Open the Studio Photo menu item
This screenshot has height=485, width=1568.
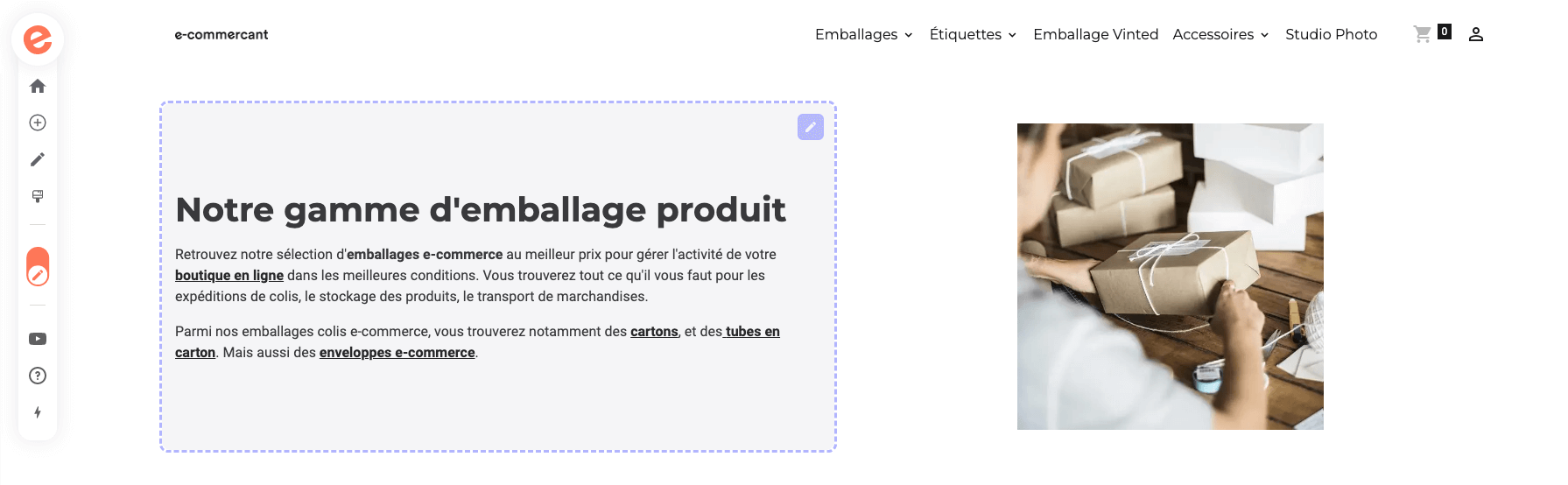pyautogui.click(x=1331, y=34)
